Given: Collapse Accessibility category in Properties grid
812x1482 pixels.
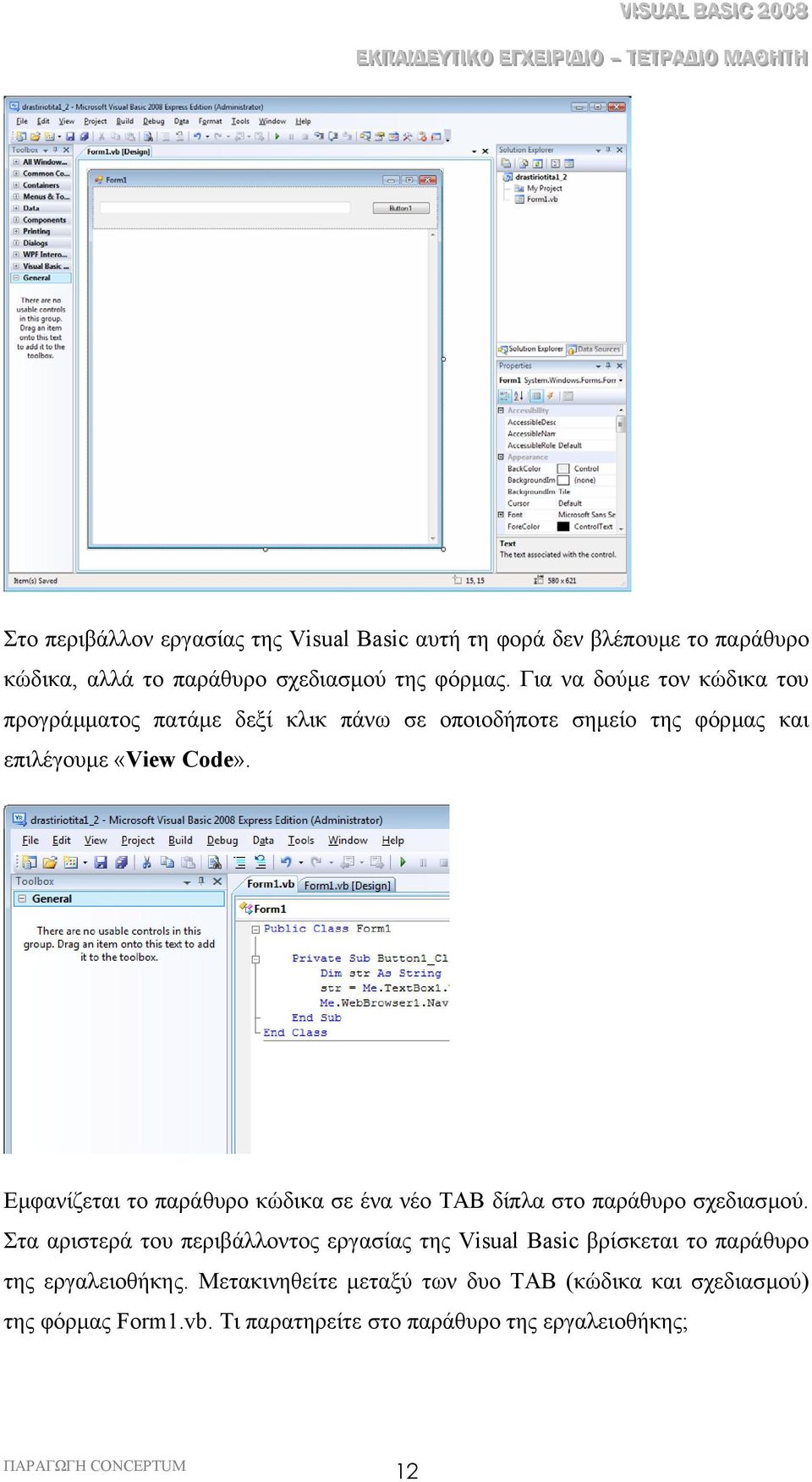Looking at the screenshot, I should pyautogui.click(x=501, y=410).
